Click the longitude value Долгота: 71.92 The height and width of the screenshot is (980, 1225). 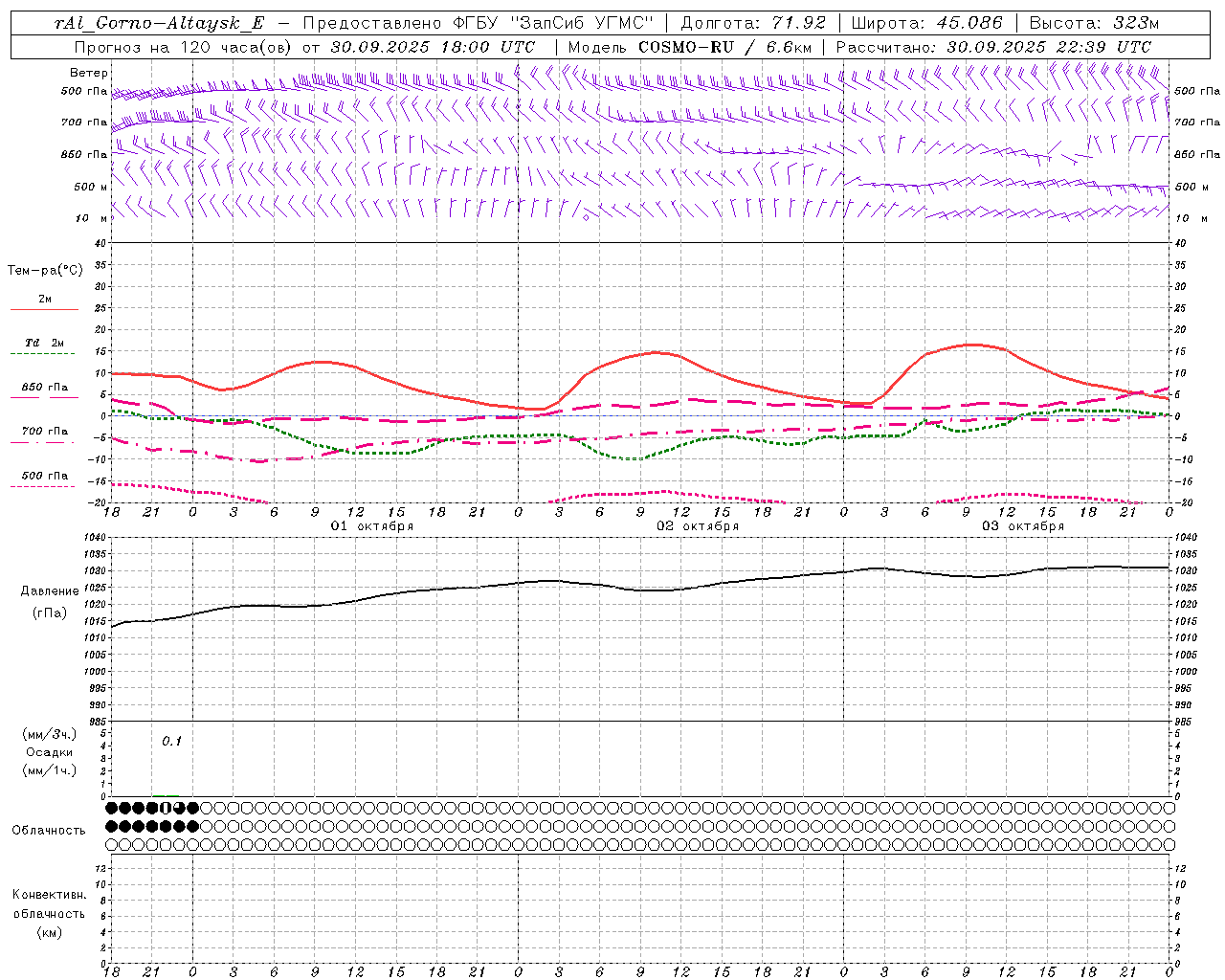click(x=753, y=23)
